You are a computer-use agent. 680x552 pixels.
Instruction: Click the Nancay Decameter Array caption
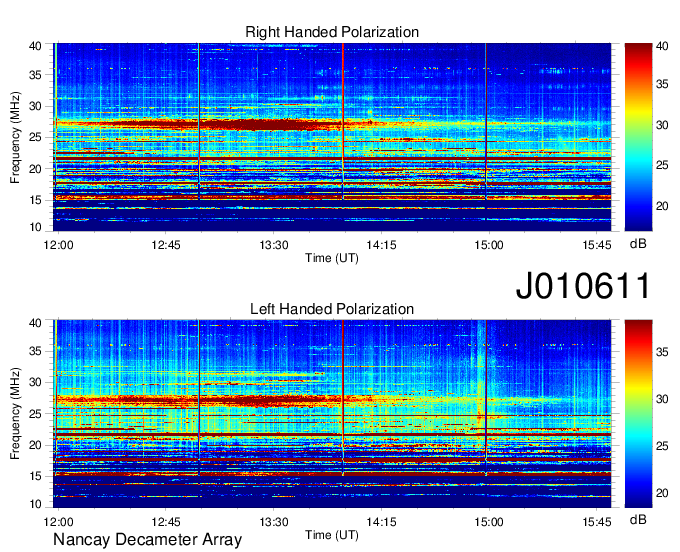pyautogui.click(x=147, y=539)
